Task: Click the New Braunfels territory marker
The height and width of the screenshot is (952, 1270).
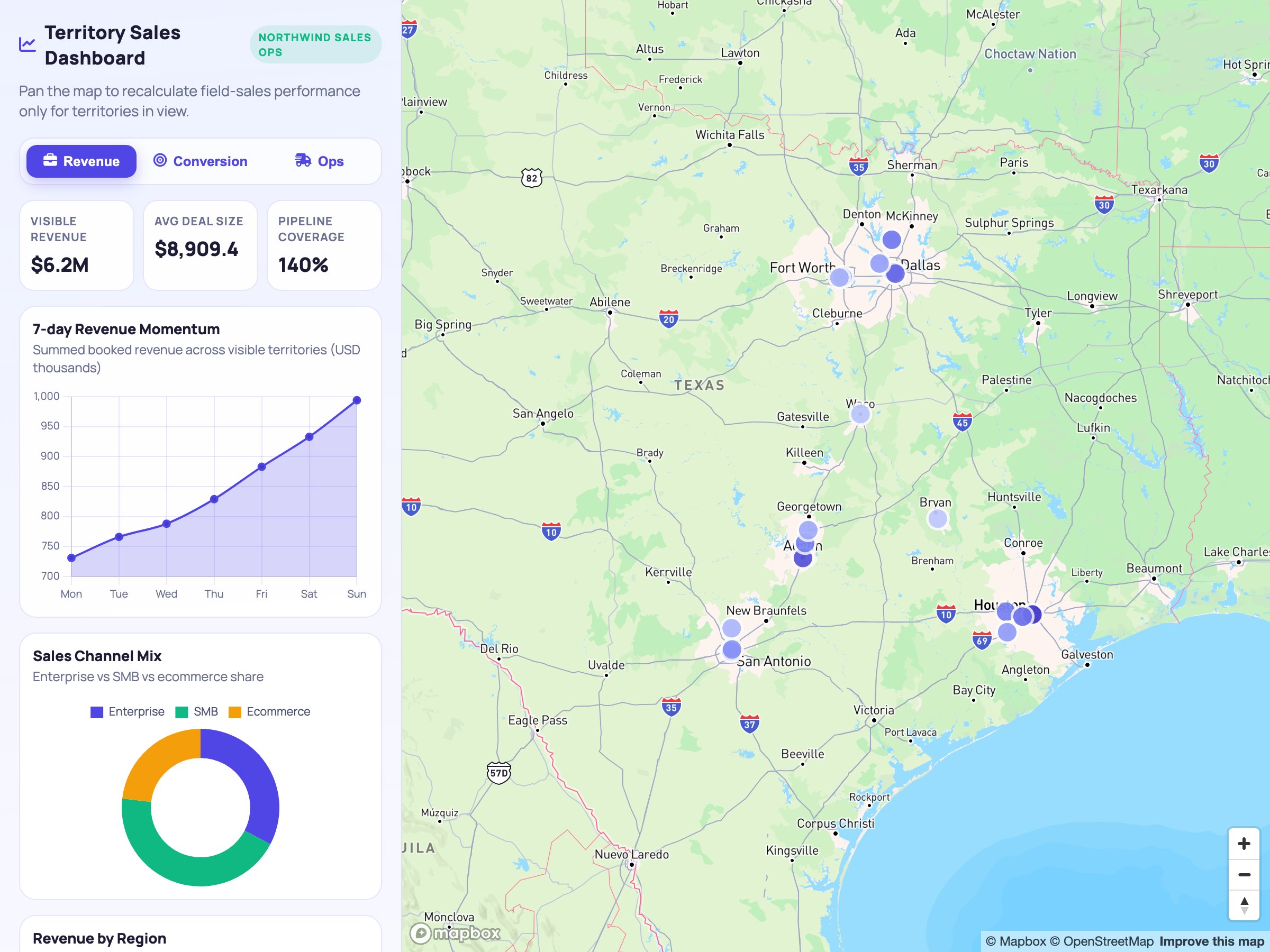Action: [731, 628]
